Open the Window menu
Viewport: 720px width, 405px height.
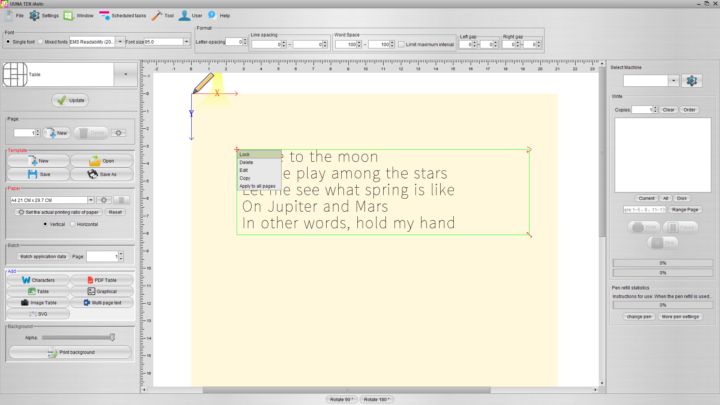coord(79,16)
